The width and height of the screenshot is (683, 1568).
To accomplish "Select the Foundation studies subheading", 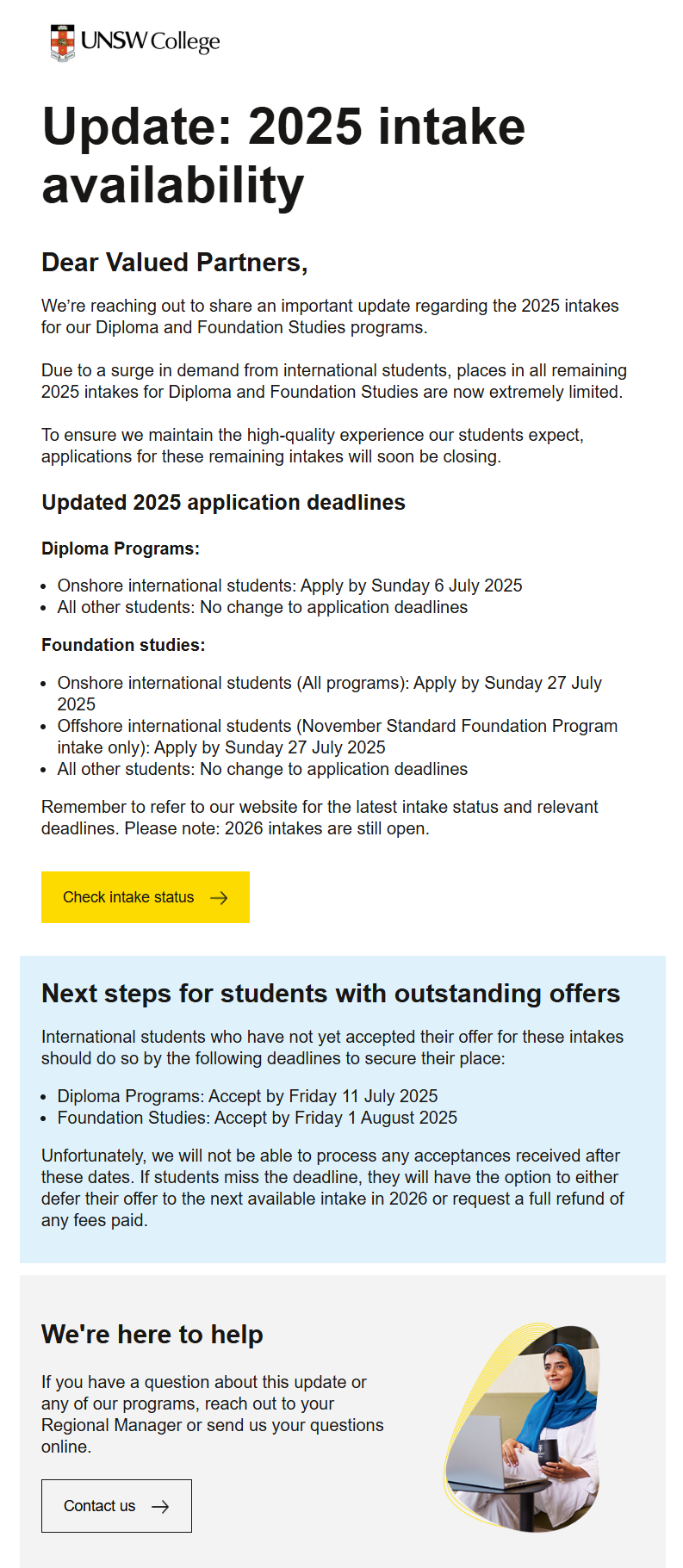I will [x=123, y=645].
